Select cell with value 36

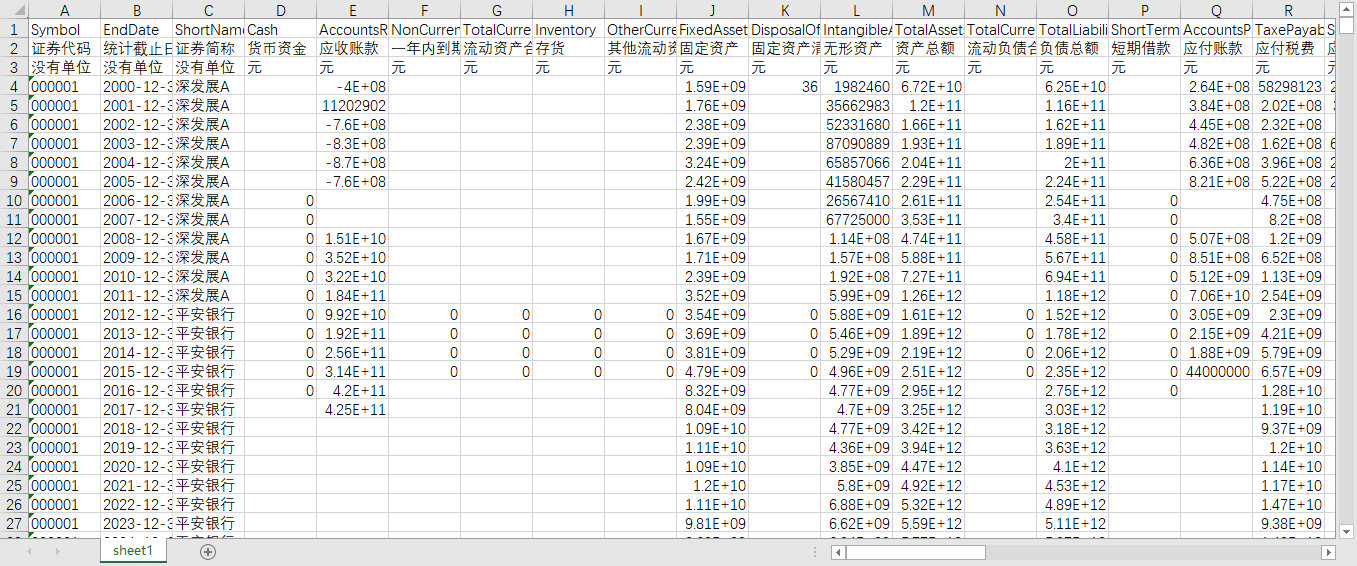(784, 87)
